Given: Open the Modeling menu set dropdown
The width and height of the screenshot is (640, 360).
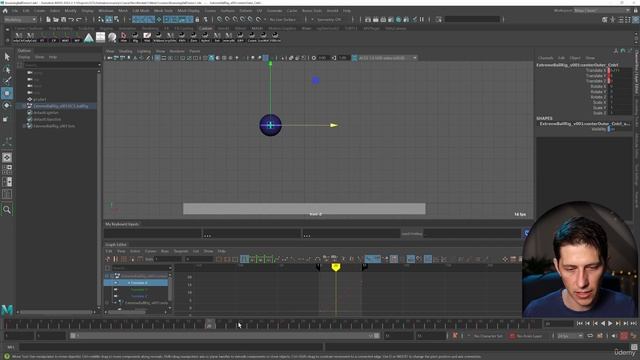Looking at the screenshot, I should coord(20,19).
